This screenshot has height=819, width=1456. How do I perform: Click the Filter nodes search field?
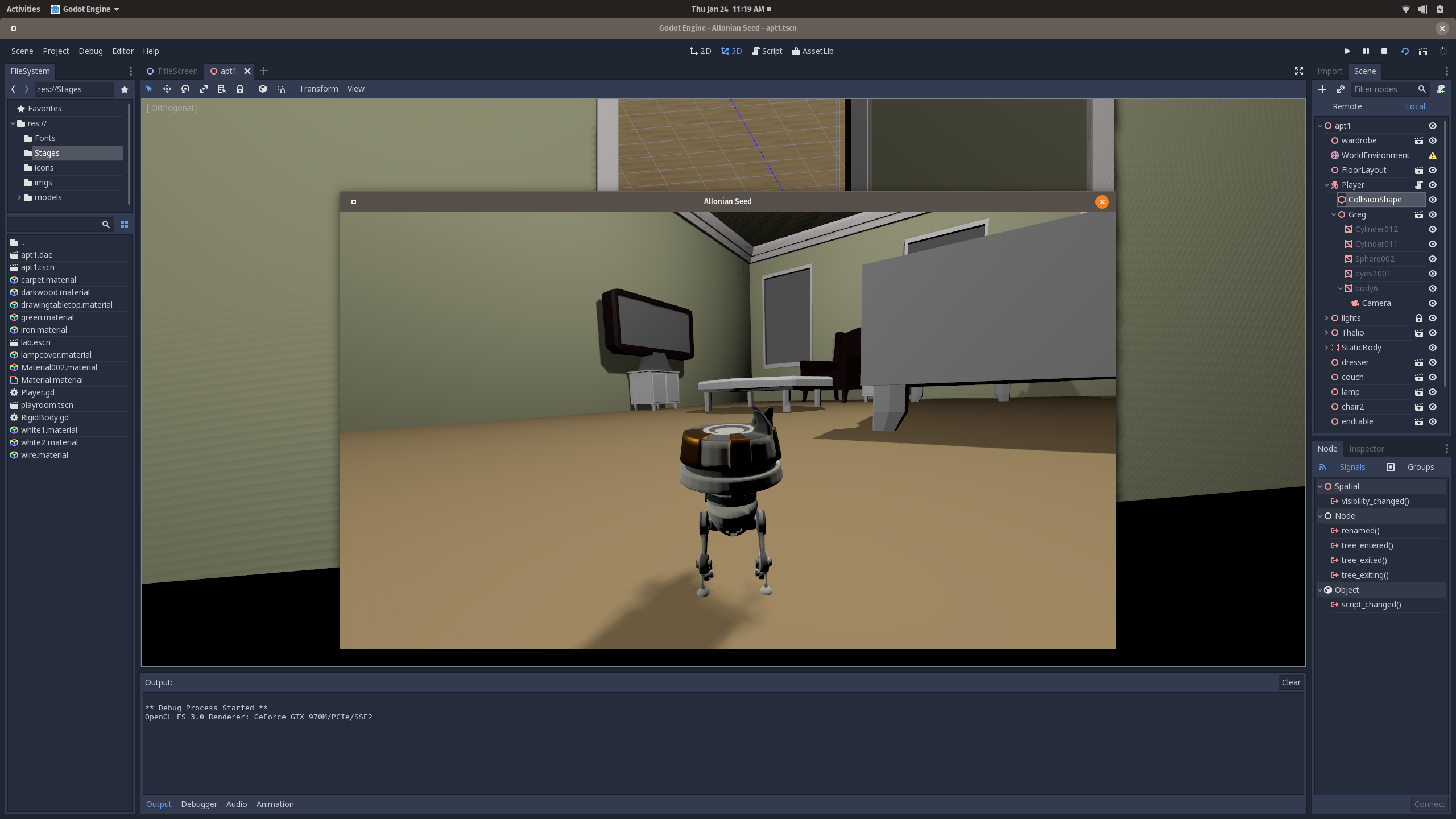point(1383,89)
